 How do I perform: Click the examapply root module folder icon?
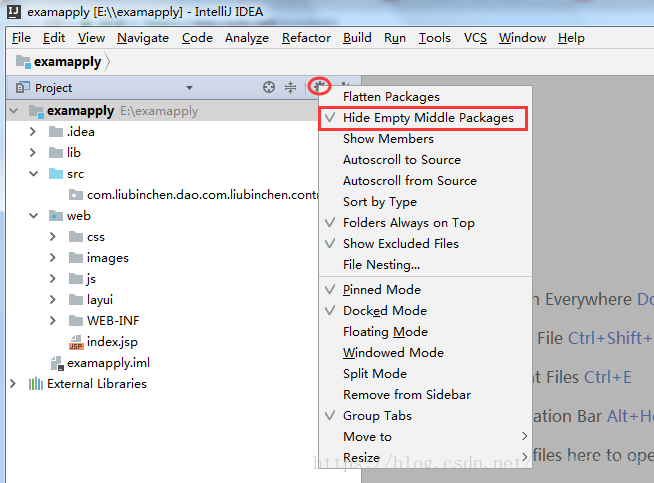click(x=36, y=111)
